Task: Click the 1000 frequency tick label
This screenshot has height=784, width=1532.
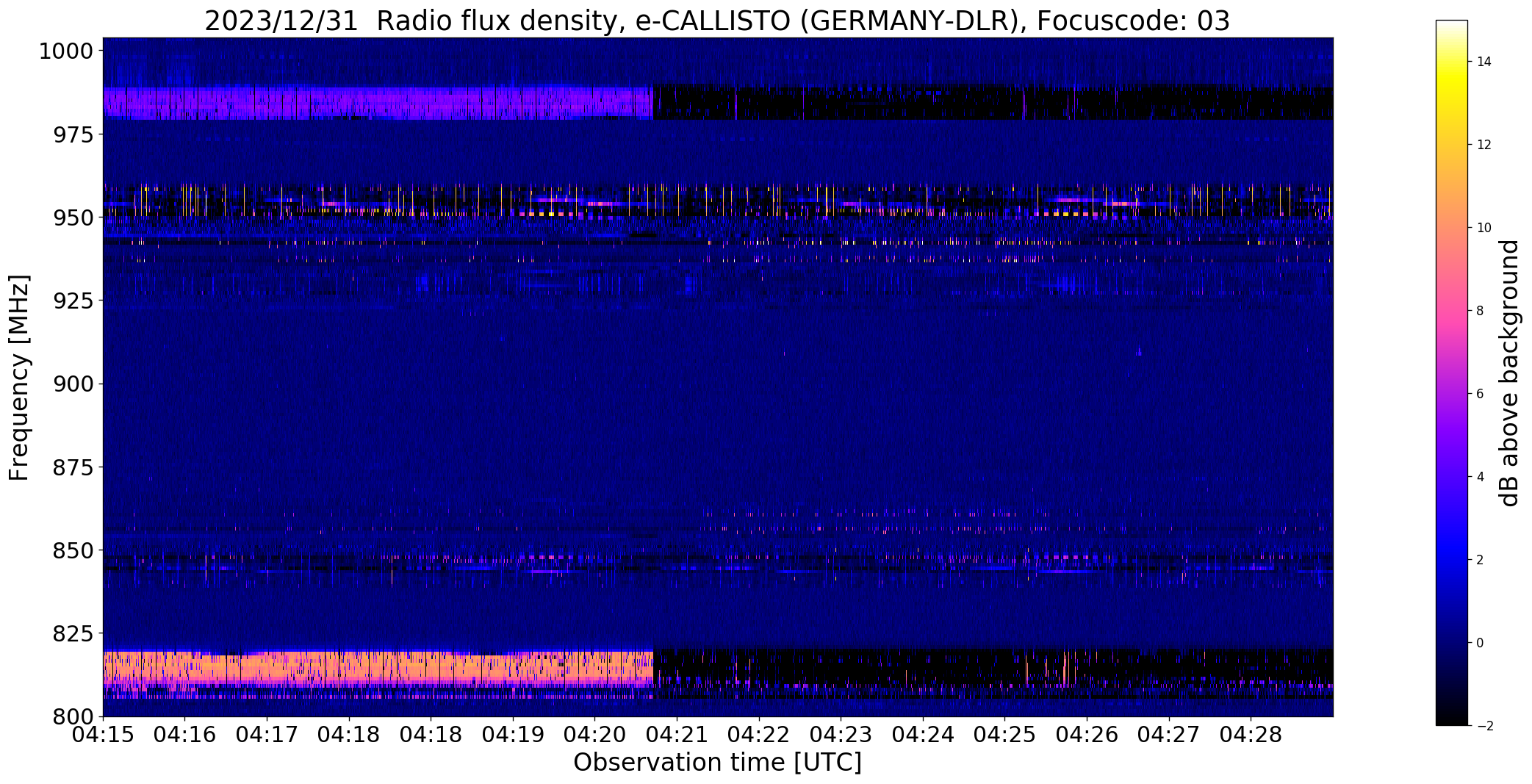Action: (66, 51)
